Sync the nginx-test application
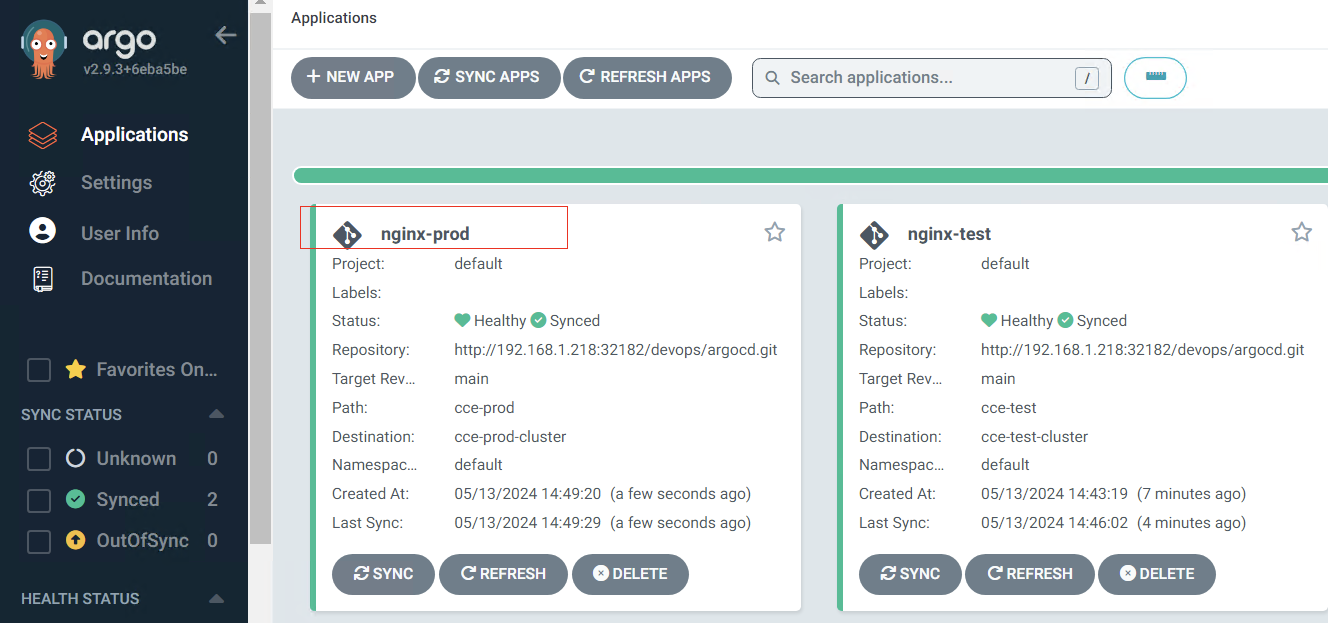The image size is (1328, 623). (x=910, y=574)
